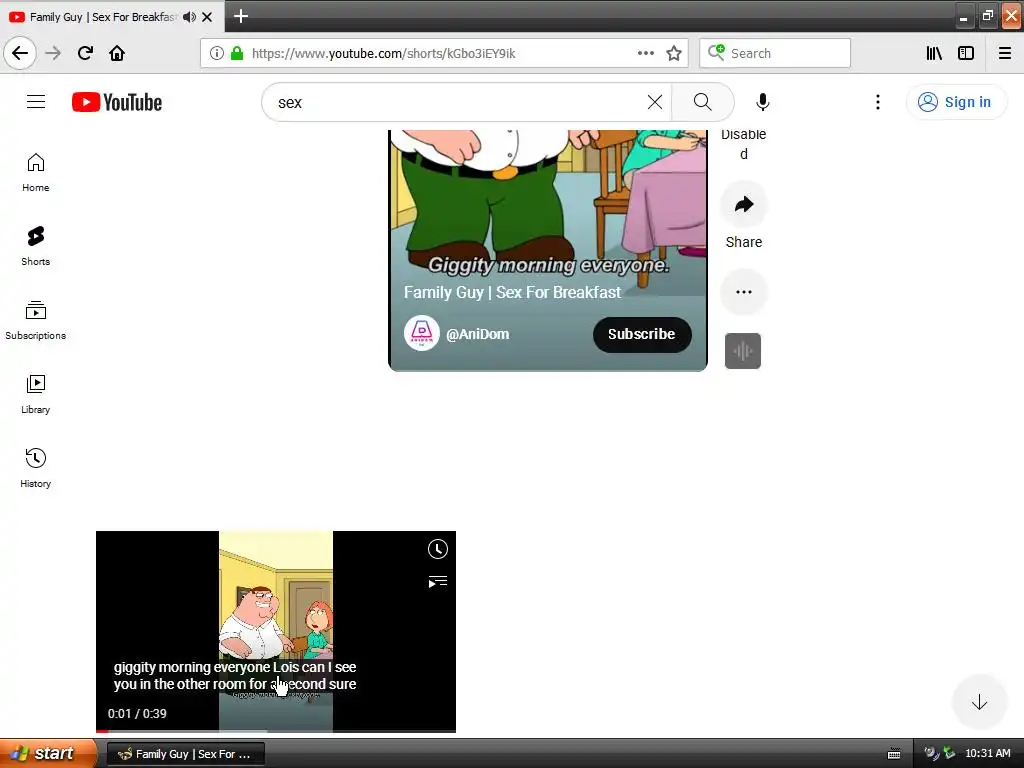
Task: Go to next Short with down arrow
Action: coord(978,702)
